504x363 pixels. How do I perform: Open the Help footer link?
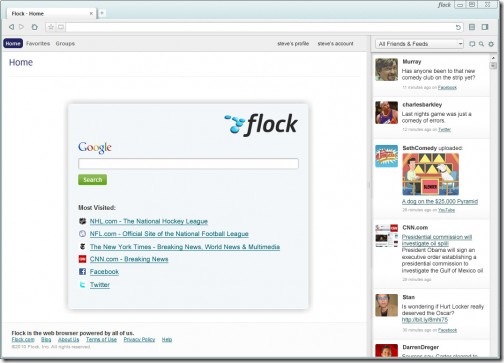(167, 339)
